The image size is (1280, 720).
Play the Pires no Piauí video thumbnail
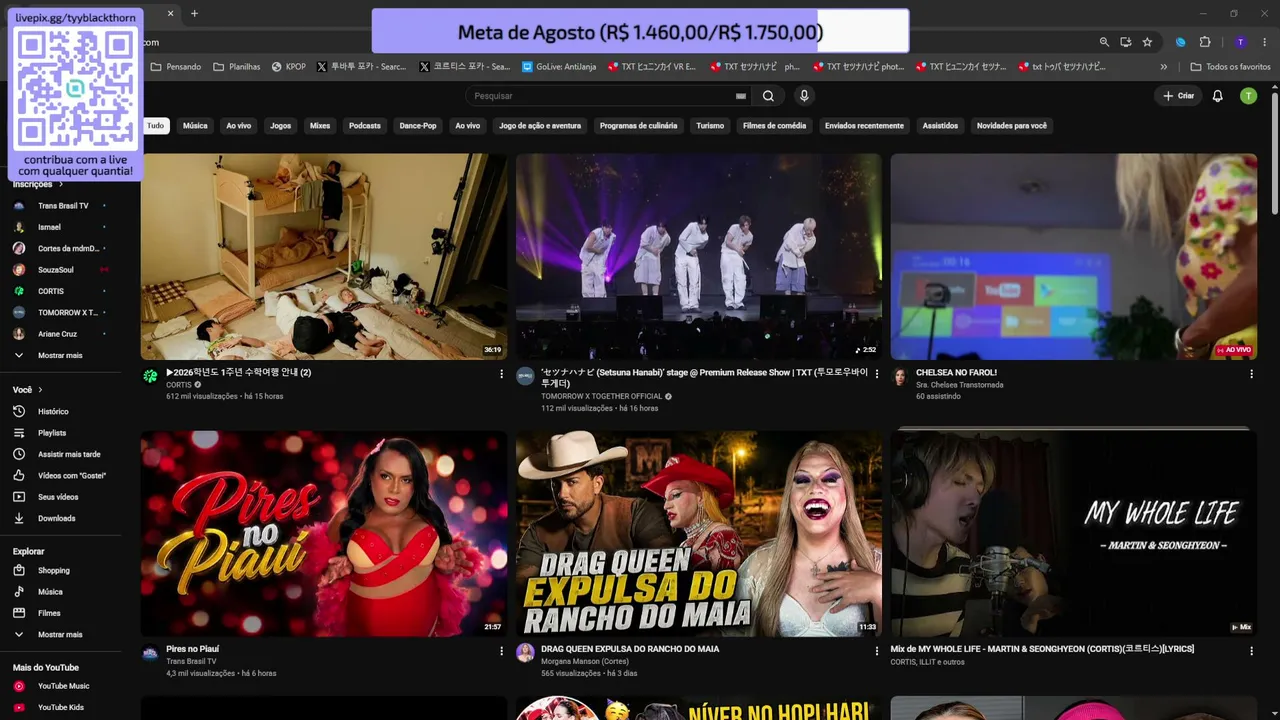(x=324, y=534)
